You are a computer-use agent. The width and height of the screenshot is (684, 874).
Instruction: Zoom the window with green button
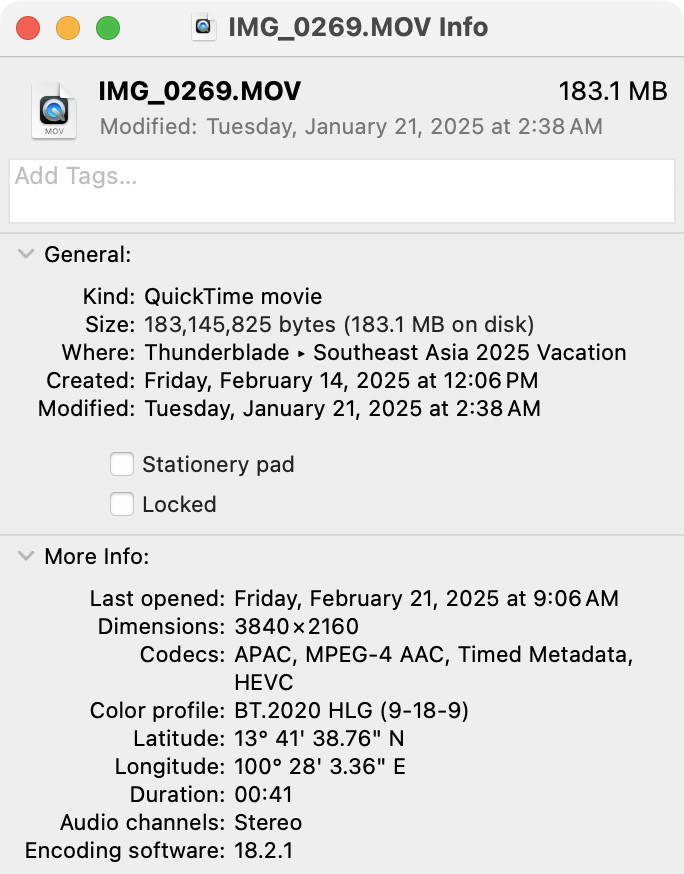pyautogui.click(x=108, y=28)
